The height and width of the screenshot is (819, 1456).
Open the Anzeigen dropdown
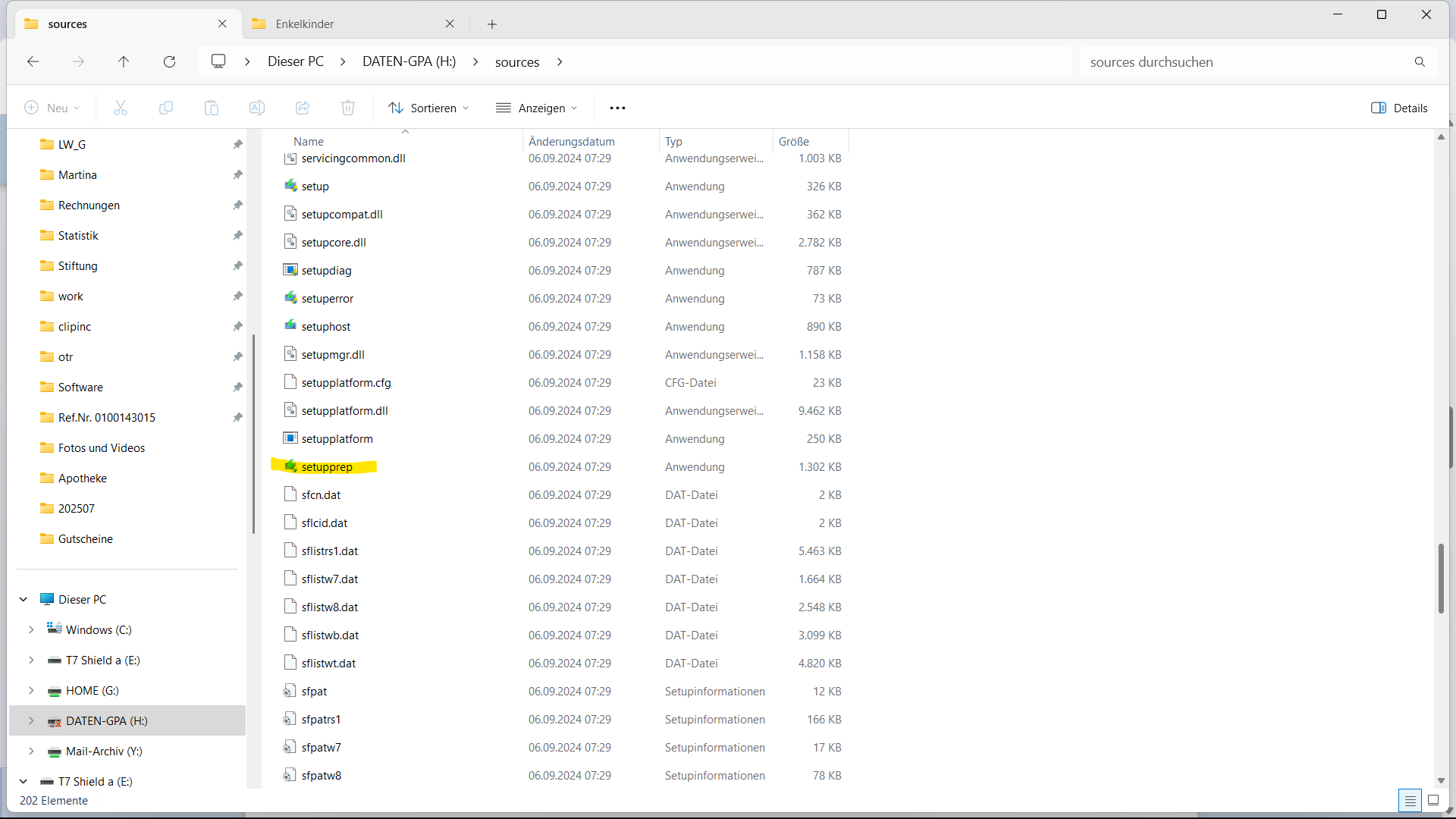pos(537,108)
